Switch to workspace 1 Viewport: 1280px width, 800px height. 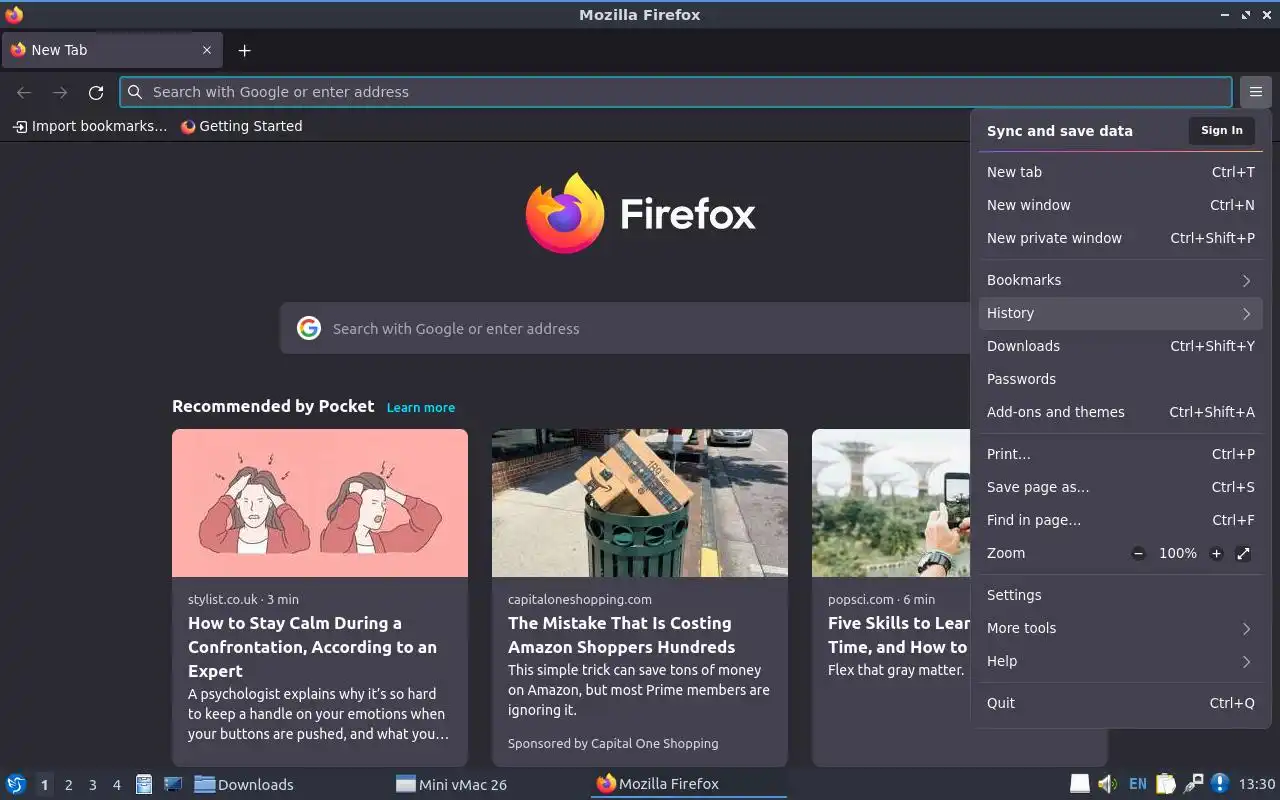tap(44, 785)
